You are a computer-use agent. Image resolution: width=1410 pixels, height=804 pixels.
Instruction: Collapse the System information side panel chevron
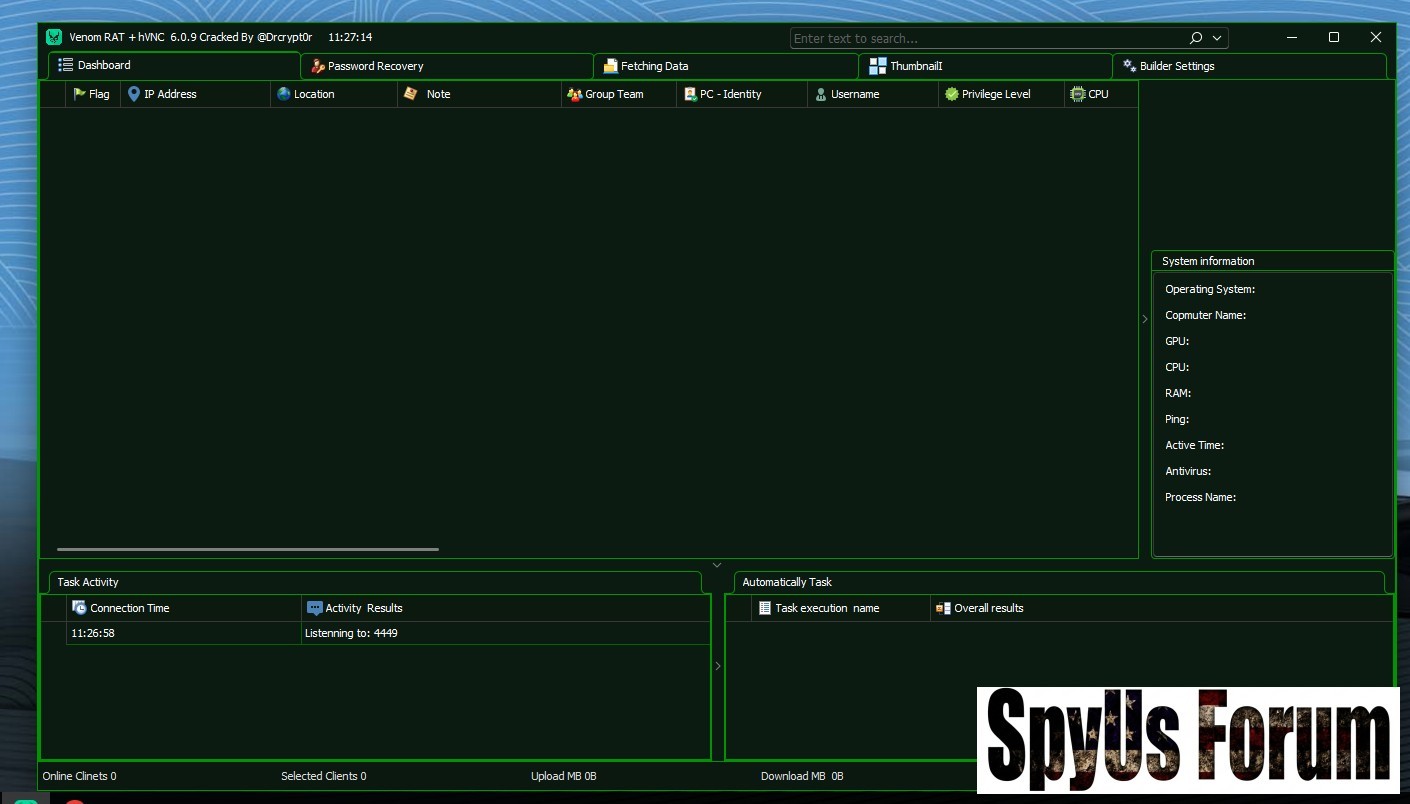click(x=1145, y=319)
